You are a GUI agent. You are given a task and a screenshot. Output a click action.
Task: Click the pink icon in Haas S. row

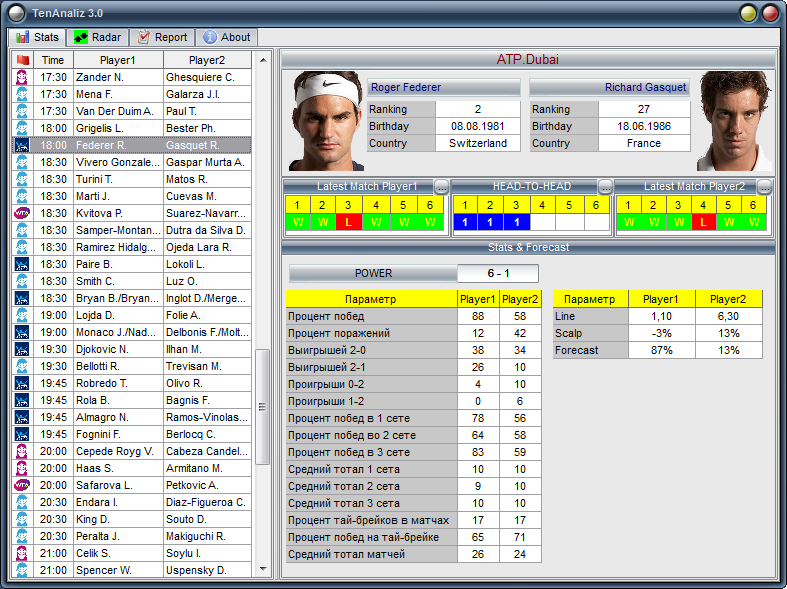22,469
